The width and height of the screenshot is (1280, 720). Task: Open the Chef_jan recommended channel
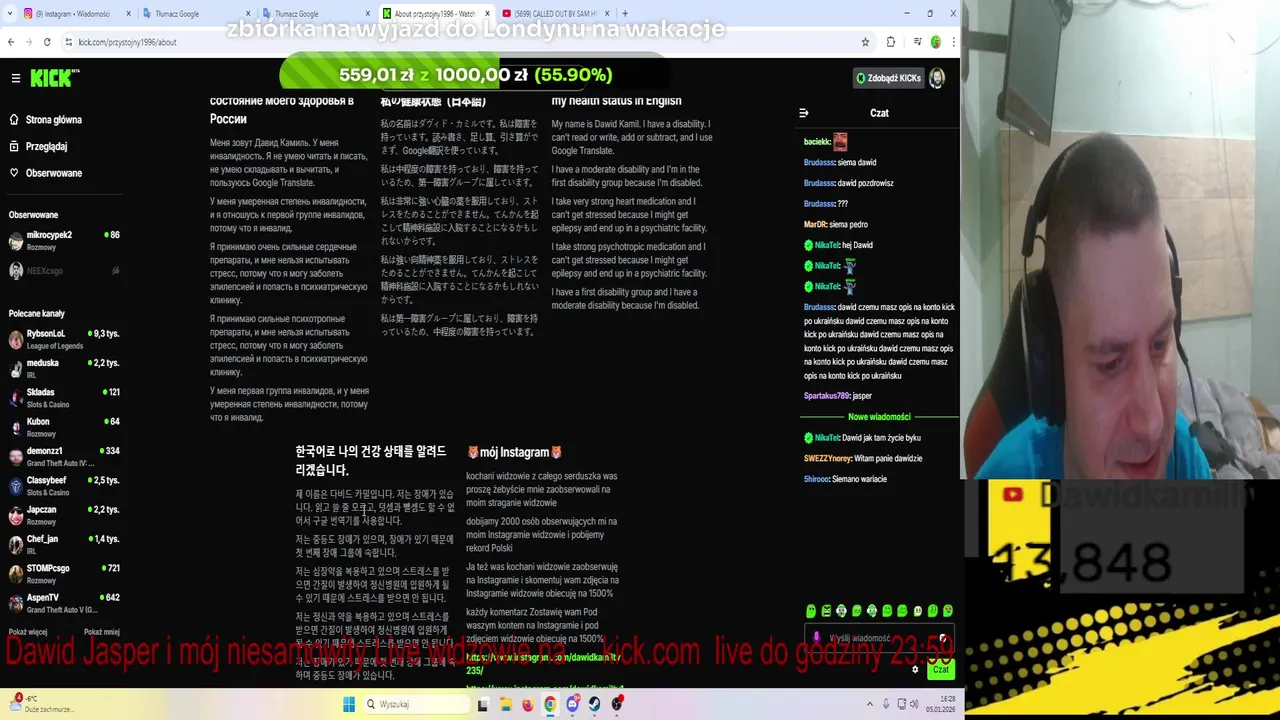[x=64, y=544]
